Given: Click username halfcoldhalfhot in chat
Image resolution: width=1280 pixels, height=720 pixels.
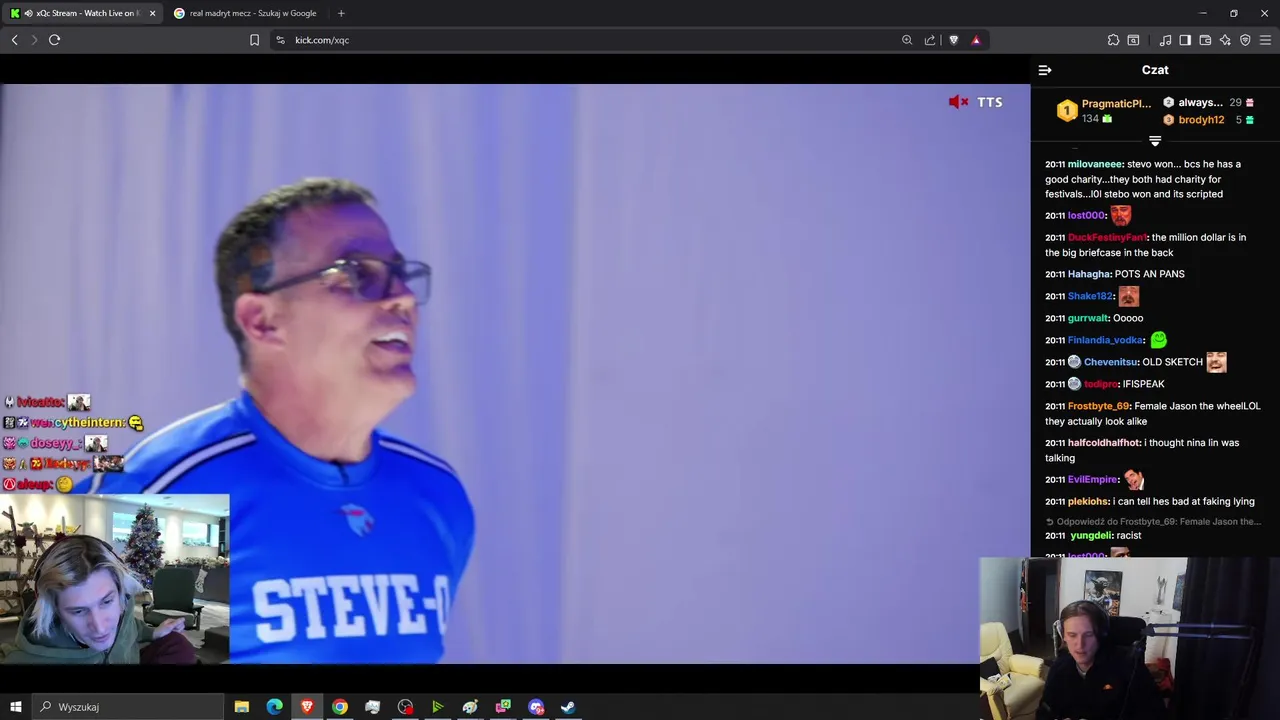Looking at the screenshot, I should [x=1104, y=443].
